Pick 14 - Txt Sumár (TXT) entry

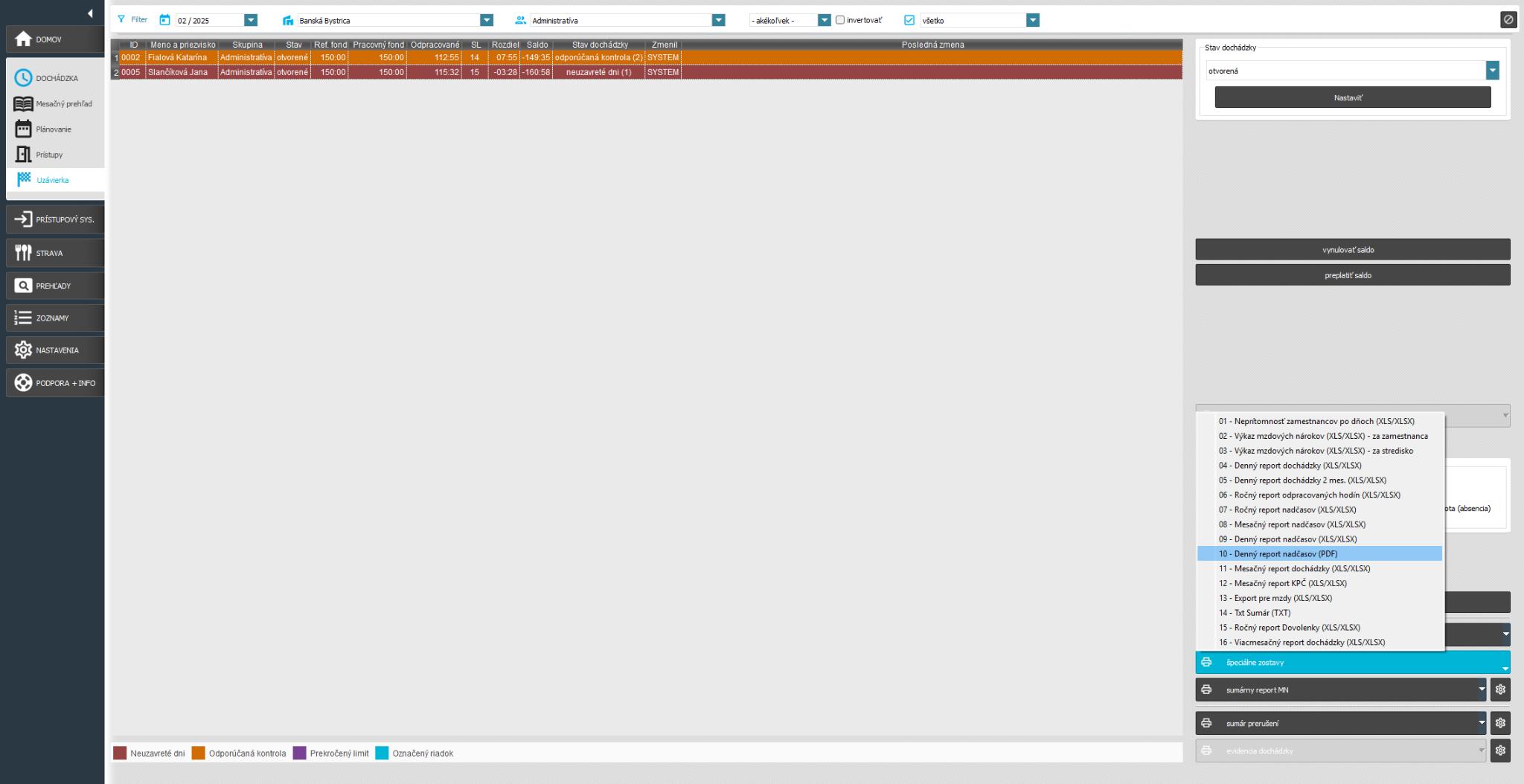pyautogui.click(x=1254, y=613)
